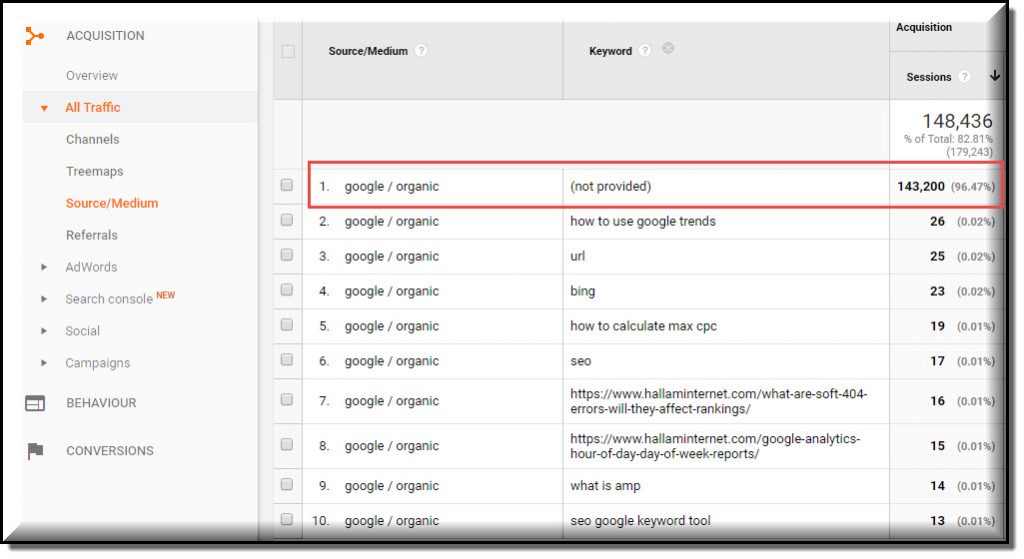Check the checkbox for the 'seo' row

pyautogui.click(x=287, y=360)
